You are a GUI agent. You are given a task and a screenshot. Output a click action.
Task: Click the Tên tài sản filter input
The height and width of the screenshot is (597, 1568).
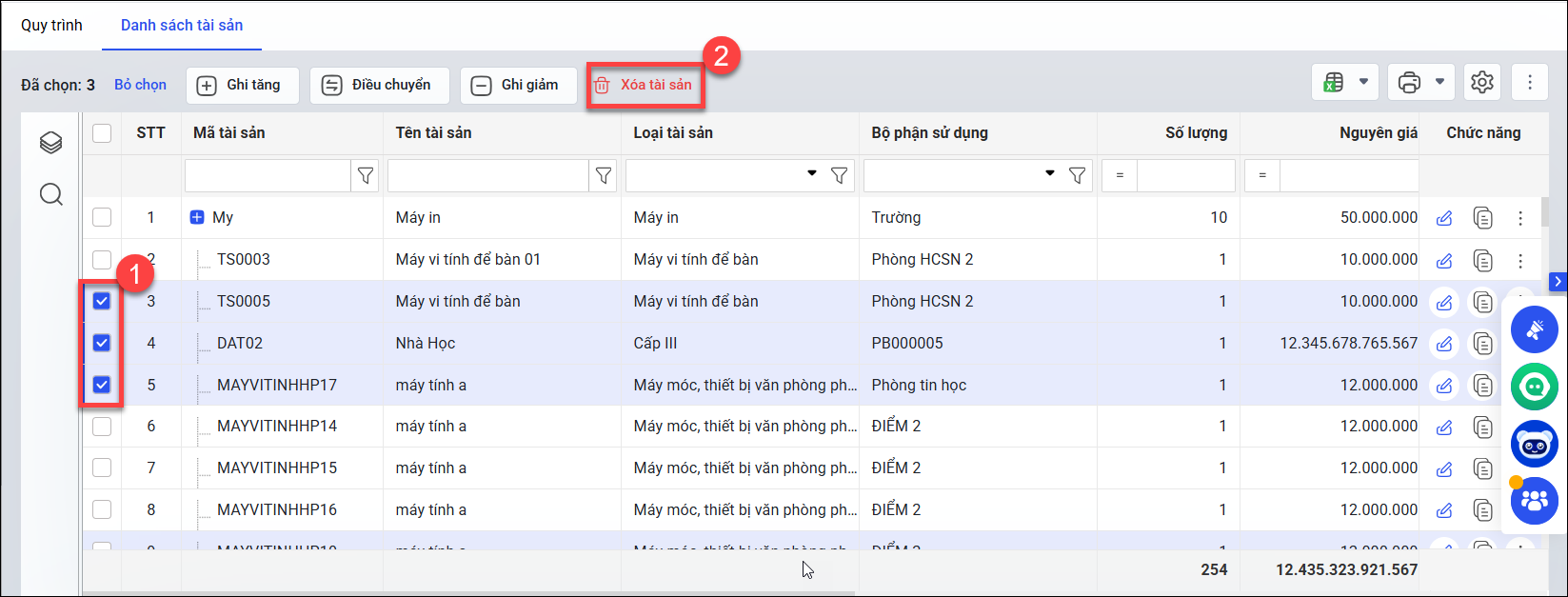click(487, 175)
